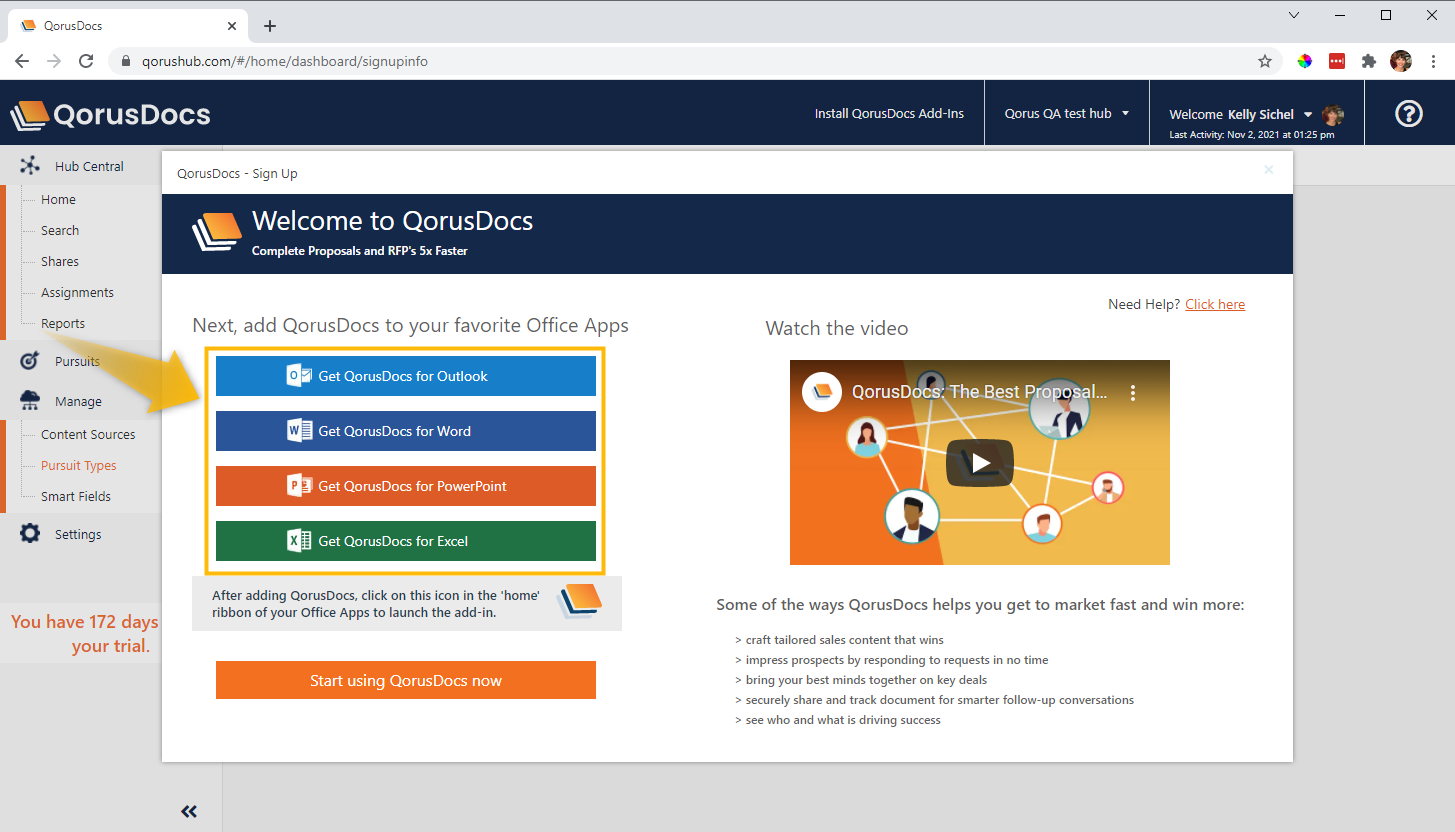Open Search in sidebar

click(x=60, y=230)
